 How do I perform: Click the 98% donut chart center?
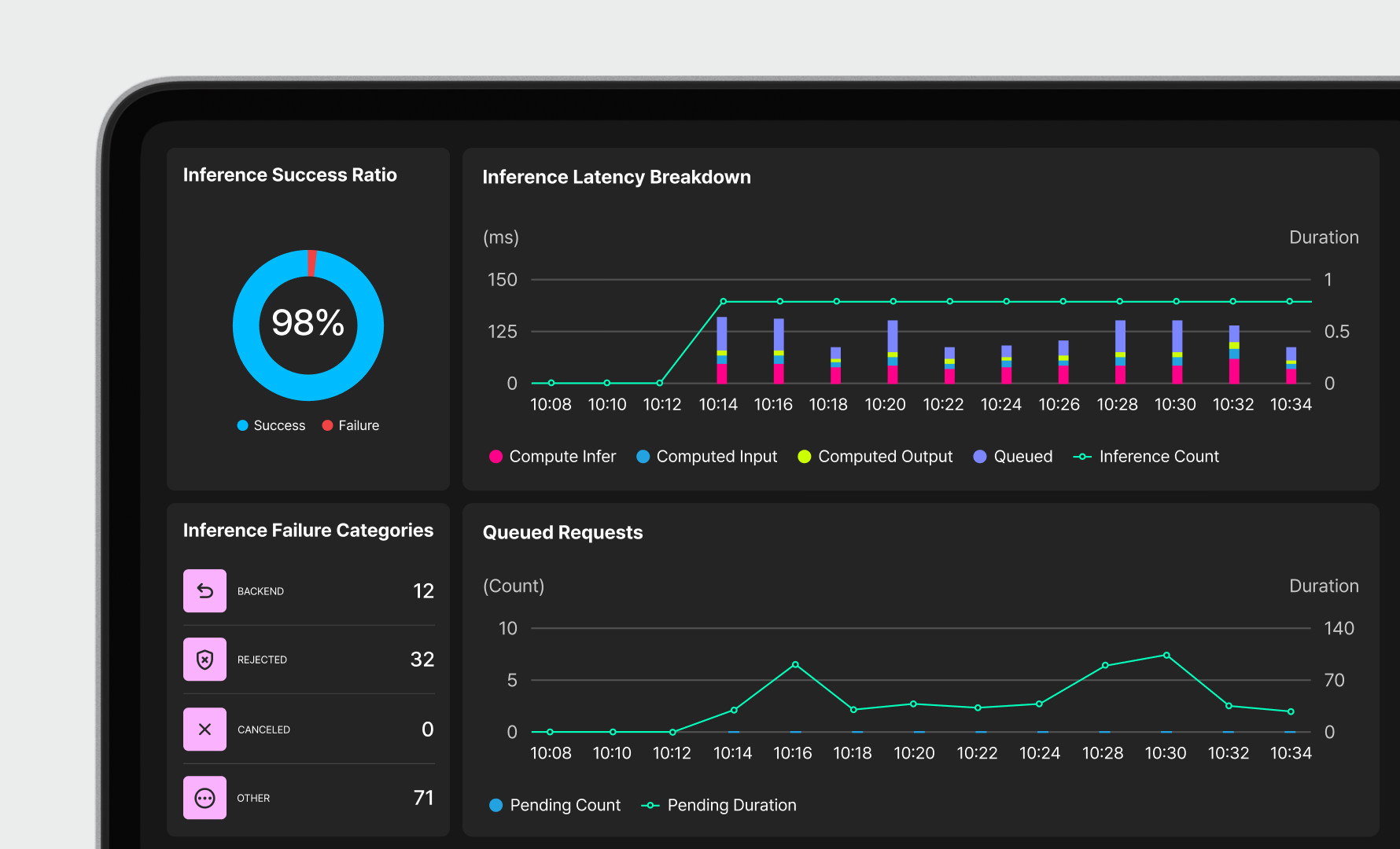(308, 324)
